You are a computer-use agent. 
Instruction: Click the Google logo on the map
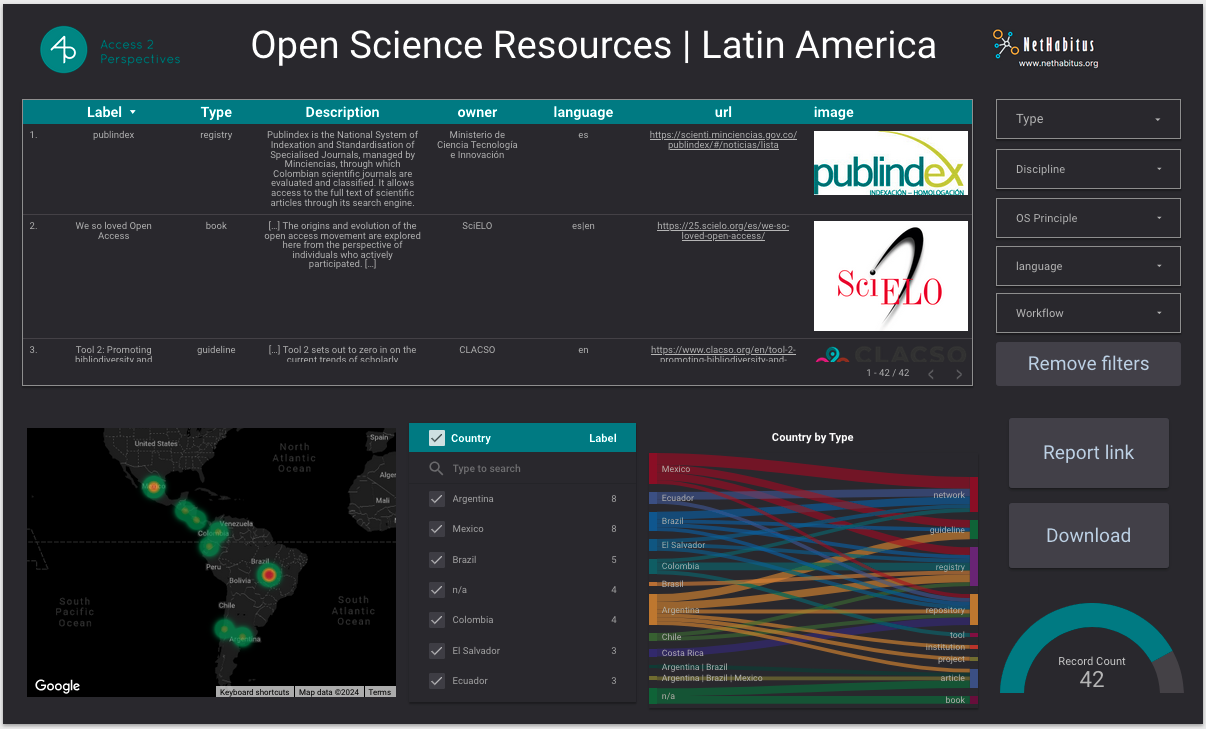[57, 686]
